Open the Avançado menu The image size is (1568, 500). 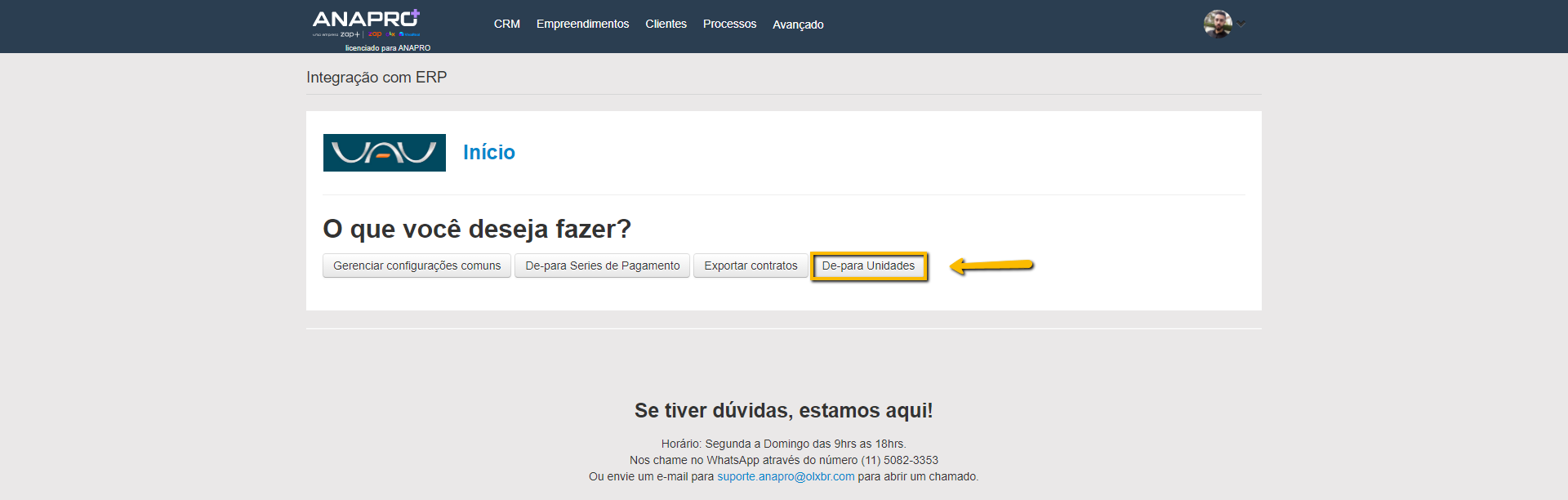798,25
